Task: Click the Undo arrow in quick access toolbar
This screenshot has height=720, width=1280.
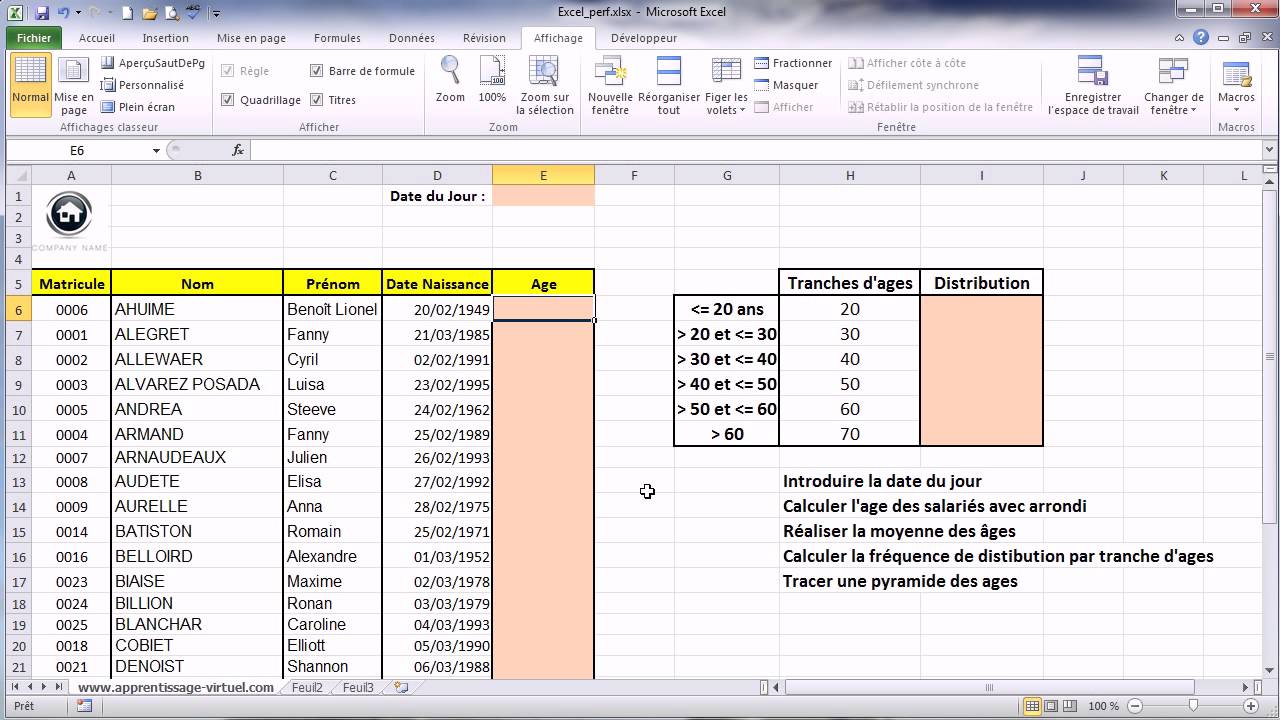Action: pos(64,13)
